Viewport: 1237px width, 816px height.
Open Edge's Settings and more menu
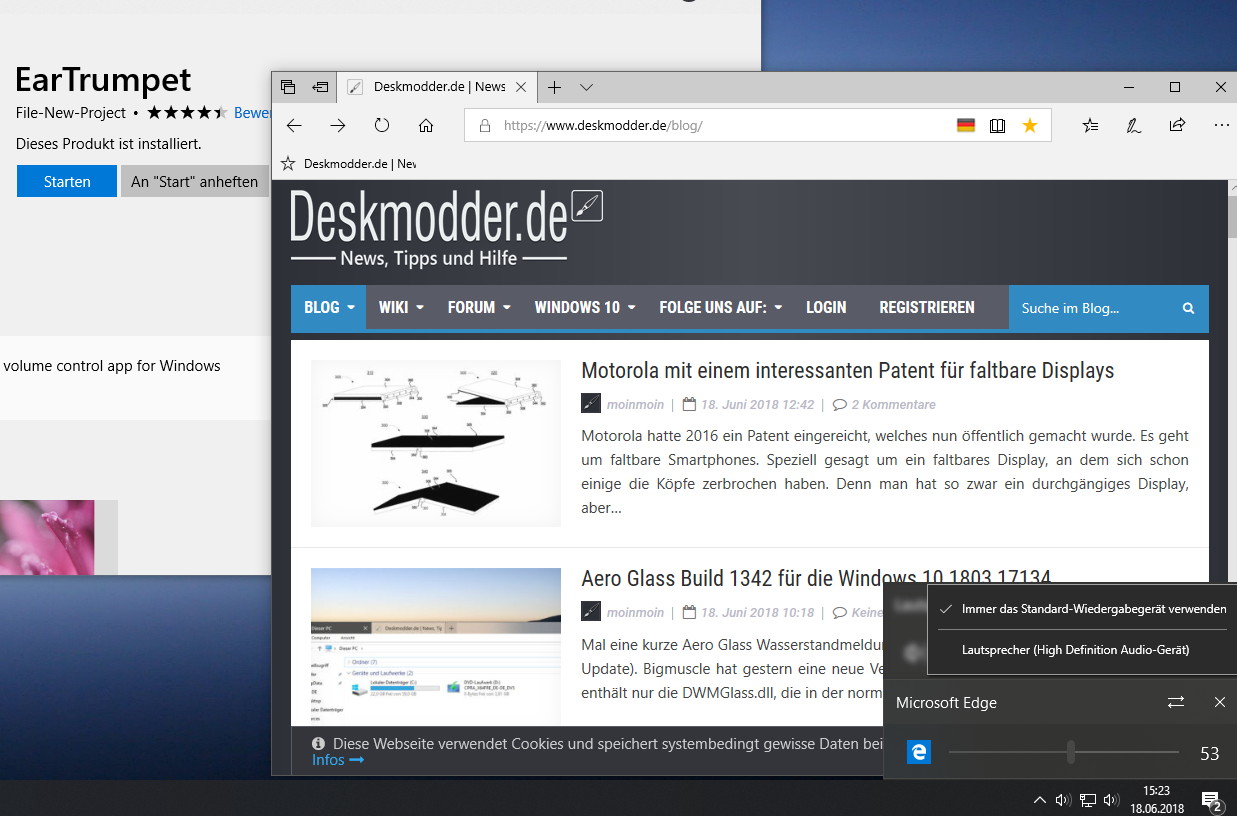1221,125
